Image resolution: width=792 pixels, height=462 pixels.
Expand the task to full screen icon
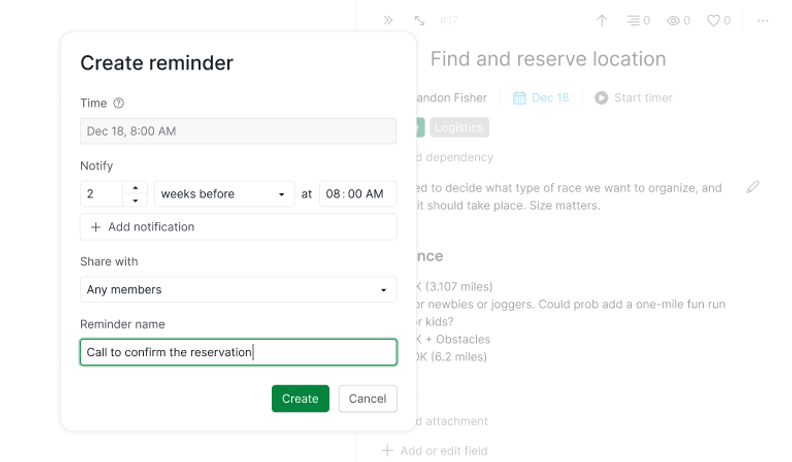click(x=419, y=20)
